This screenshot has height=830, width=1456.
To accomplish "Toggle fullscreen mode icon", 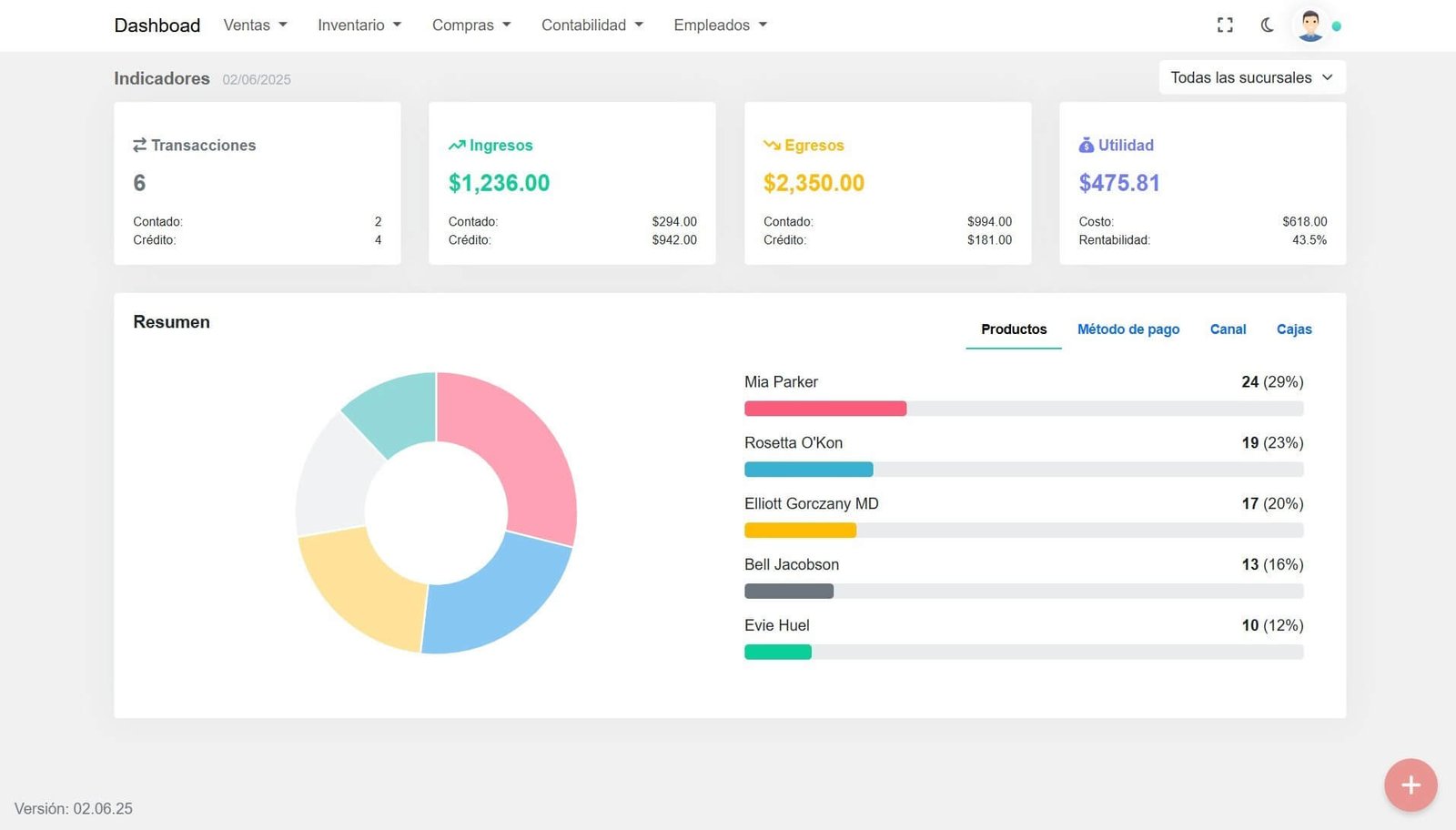I will coord(1225,25).
